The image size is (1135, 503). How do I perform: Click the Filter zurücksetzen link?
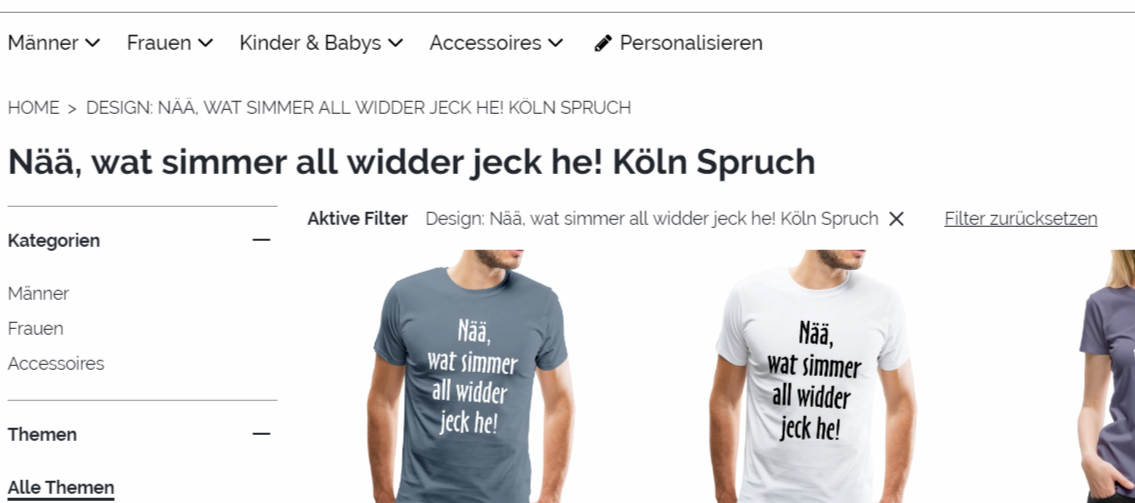pos(1021,219)
